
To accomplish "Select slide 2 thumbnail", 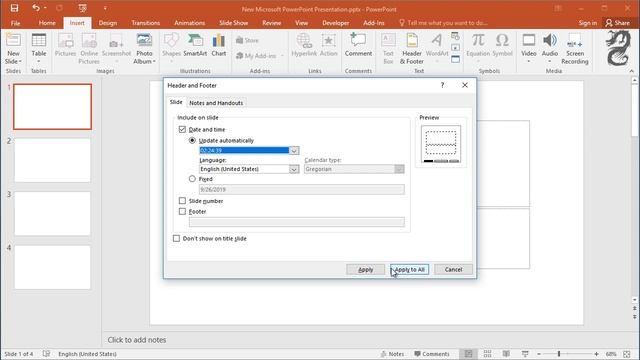I will (52, 160).
